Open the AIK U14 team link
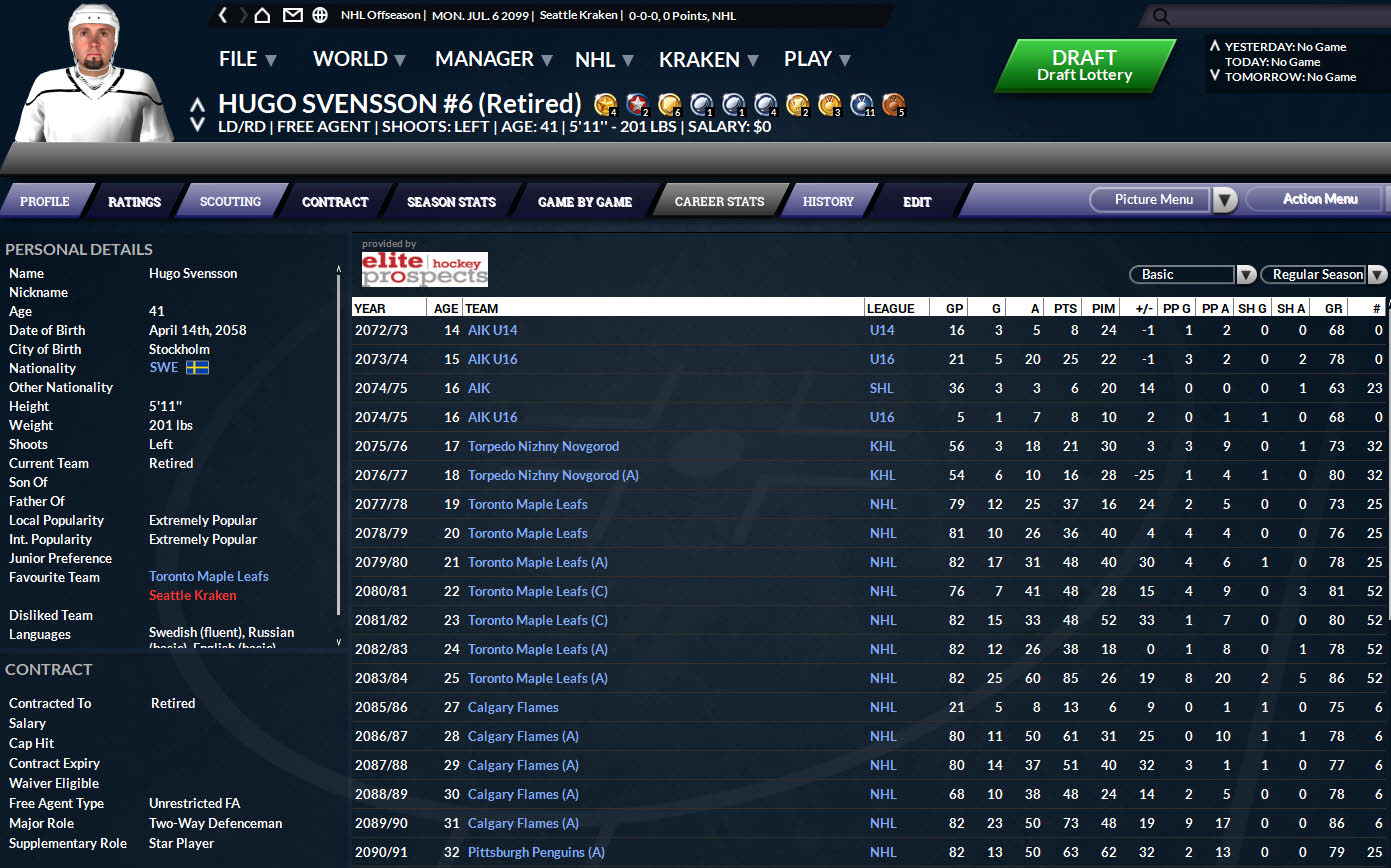The width and height of the screenshot is (1391, 868). pyautogui.click(x=492, y=330)
